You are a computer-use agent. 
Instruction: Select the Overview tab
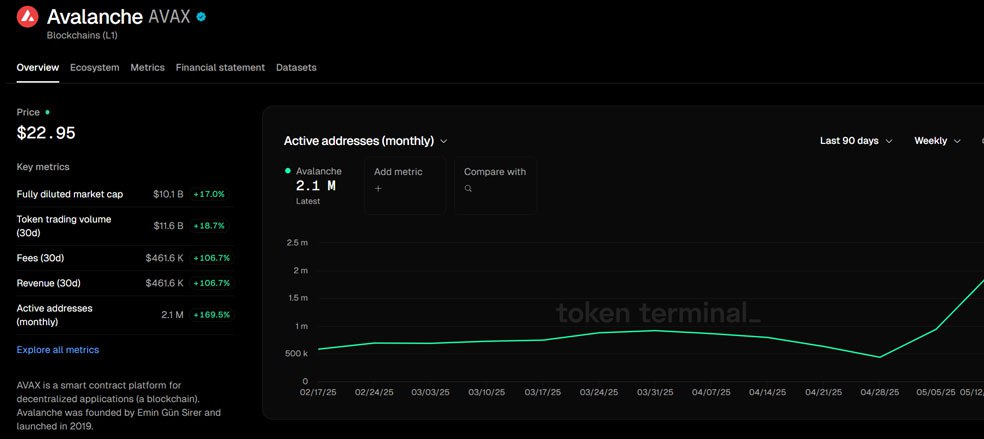pos(37,67)
